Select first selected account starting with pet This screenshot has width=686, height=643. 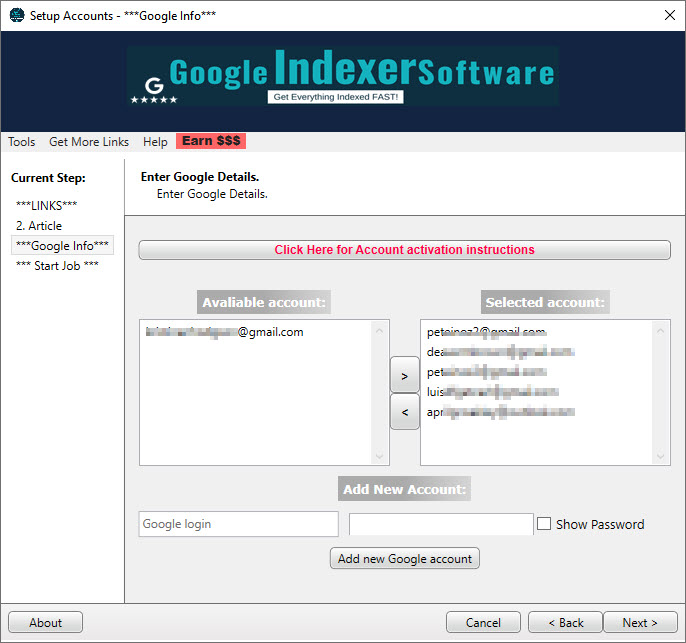point(486,332)
